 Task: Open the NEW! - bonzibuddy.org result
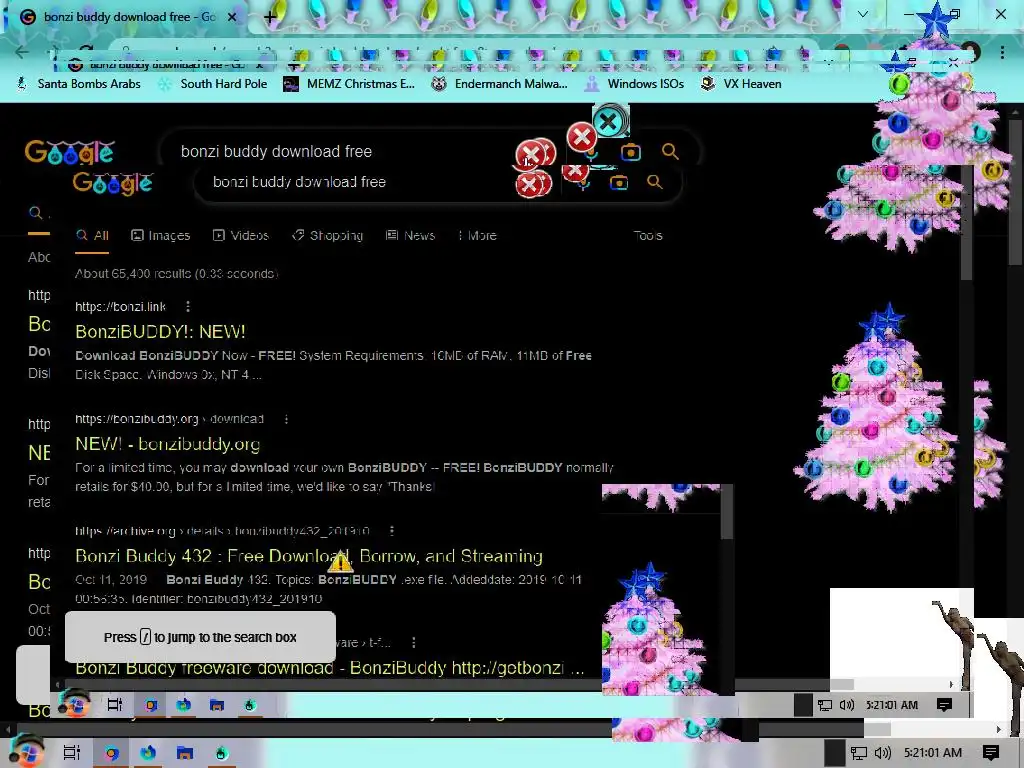point(167,444)
